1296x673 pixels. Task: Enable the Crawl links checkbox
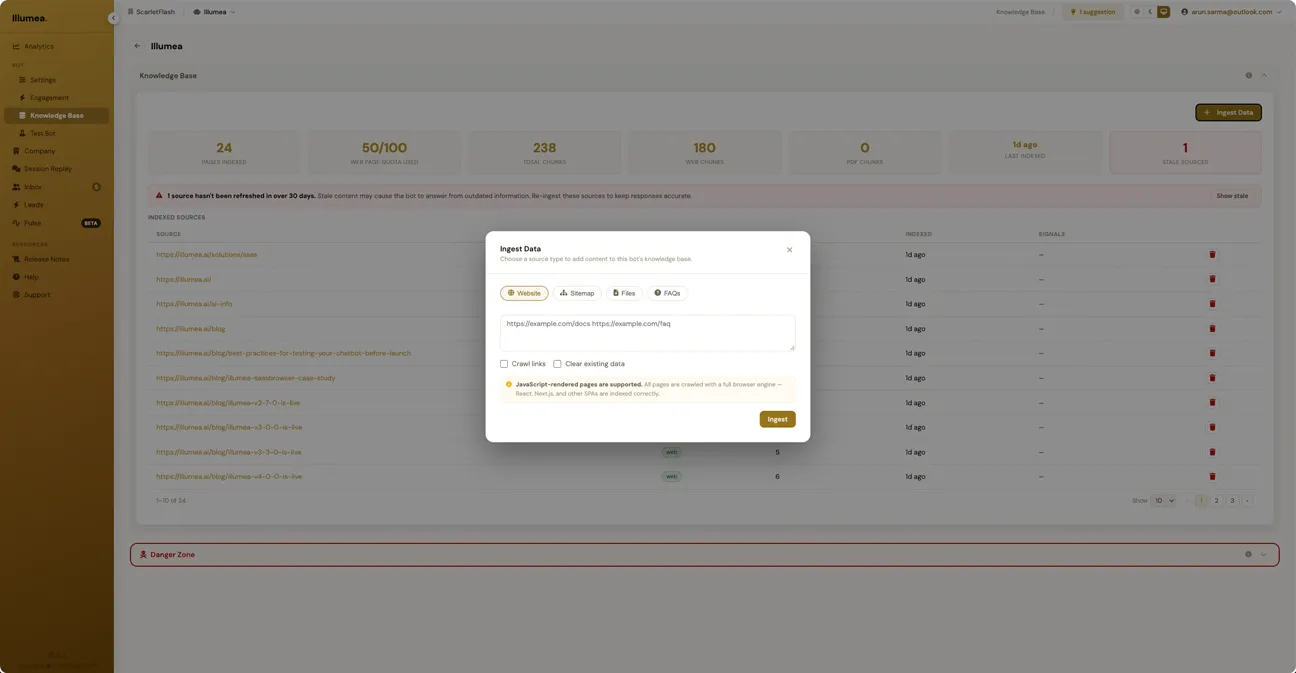click(x=504, y=364)
